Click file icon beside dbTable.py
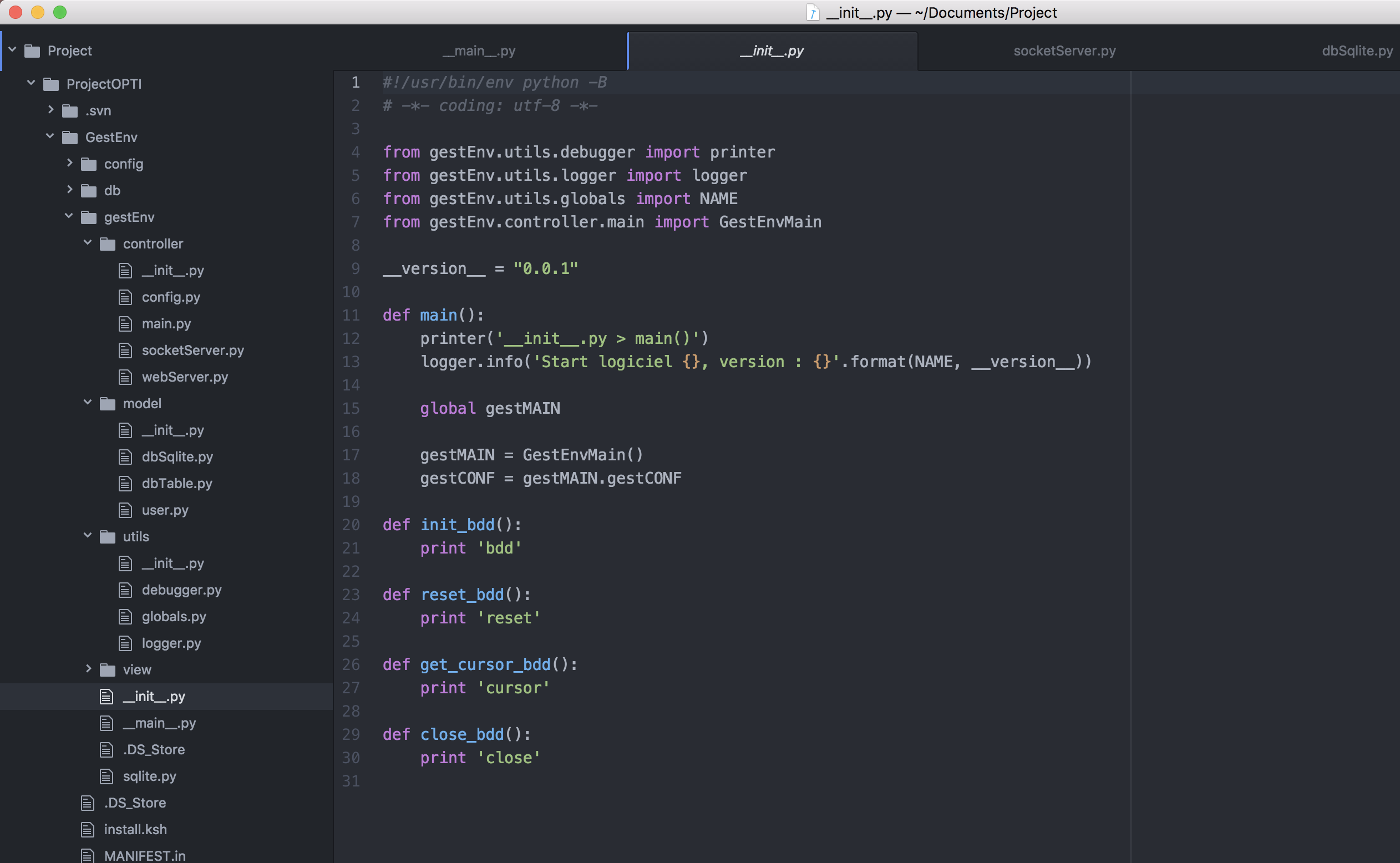This screenshot has width=1400, height=863. tap(125, 484)
